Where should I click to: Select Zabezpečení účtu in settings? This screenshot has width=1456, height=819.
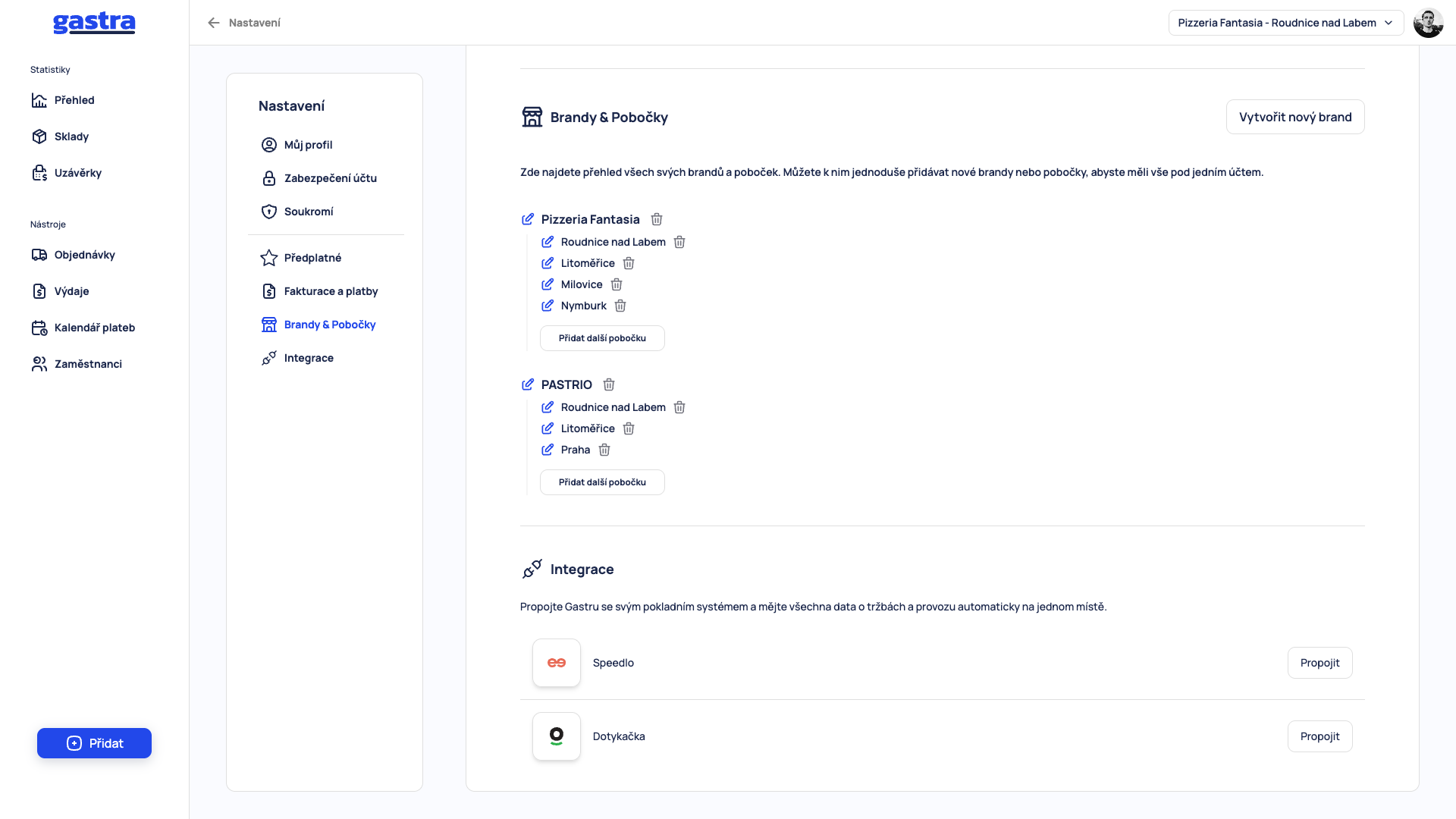[319, 178]
